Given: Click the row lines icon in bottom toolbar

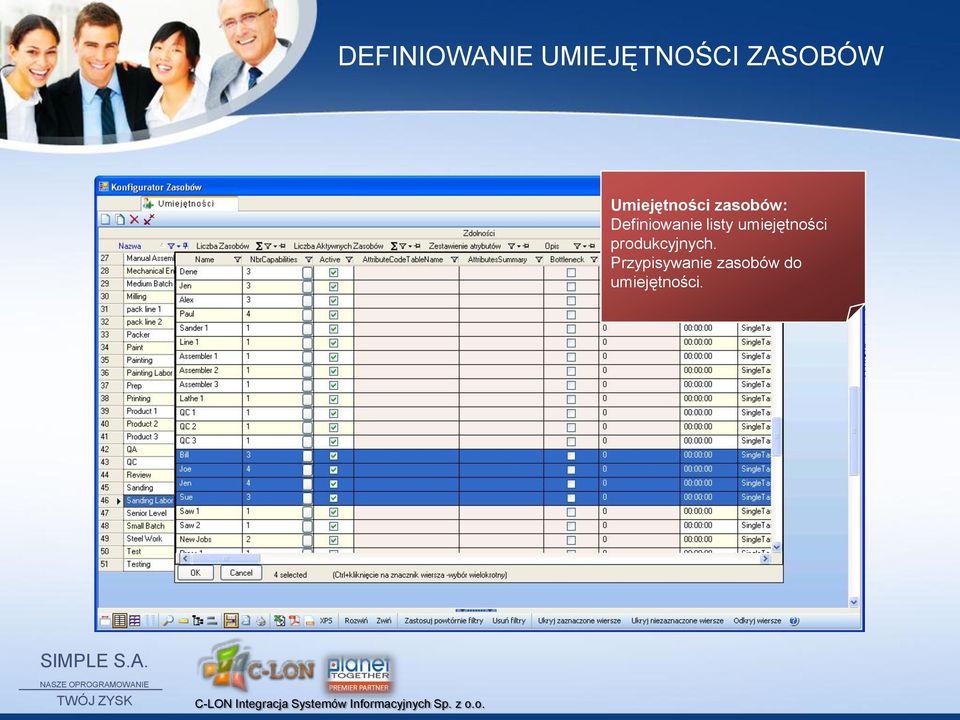Looking at the screenshot, I should 212,621.
